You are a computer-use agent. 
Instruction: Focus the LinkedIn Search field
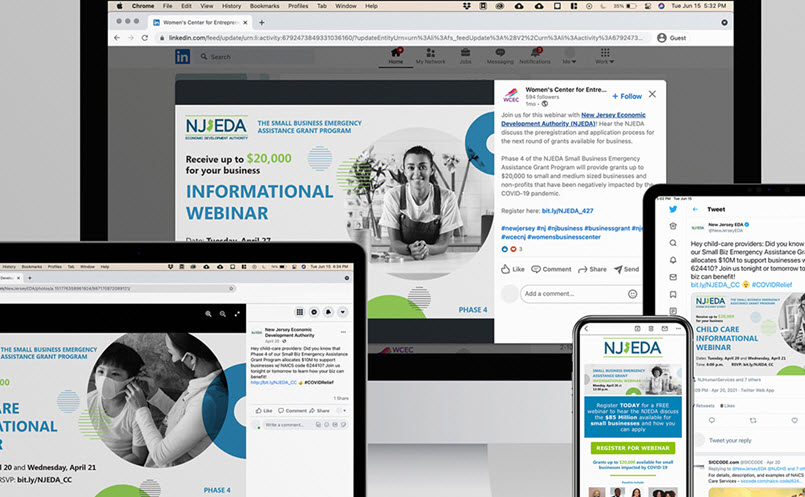pos(257,56)
